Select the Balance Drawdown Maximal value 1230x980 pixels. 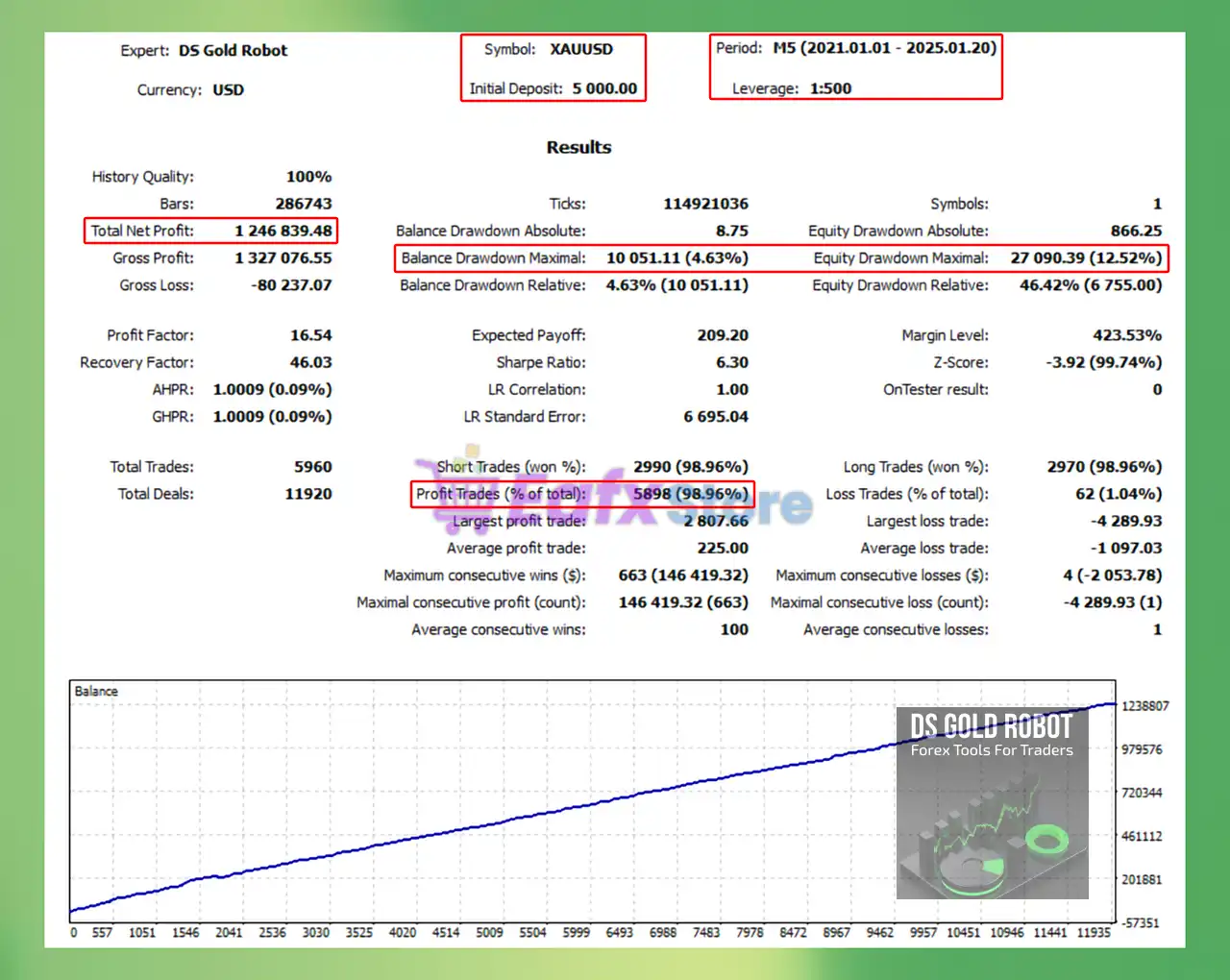pyautogui.click(x=676, y=257)
